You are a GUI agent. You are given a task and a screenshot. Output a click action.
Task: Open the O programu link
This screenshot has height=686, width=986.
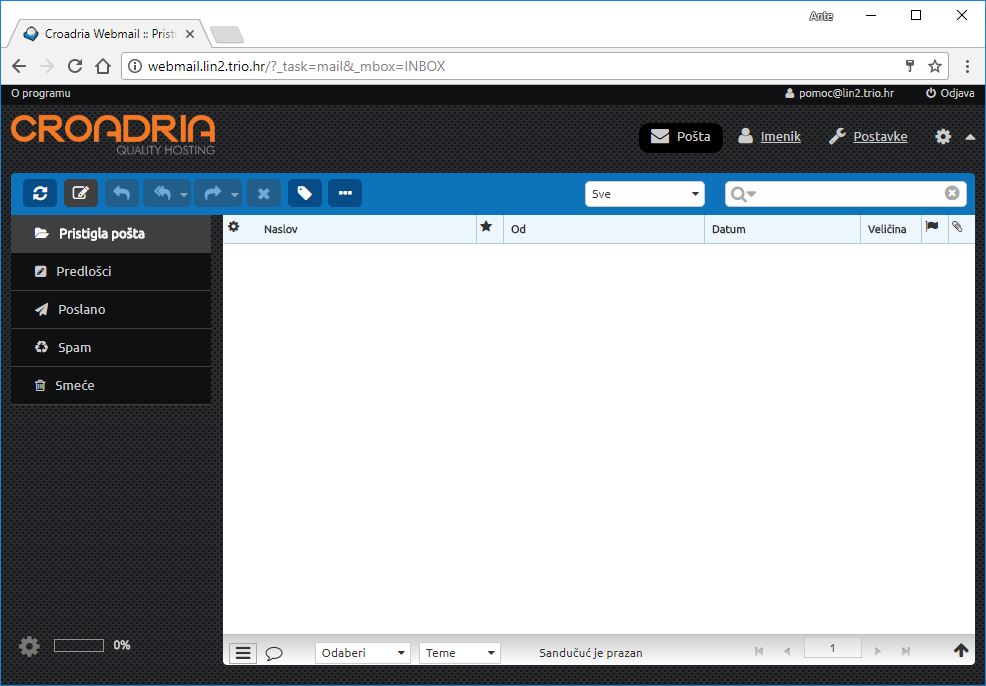(x=41, y=93)
